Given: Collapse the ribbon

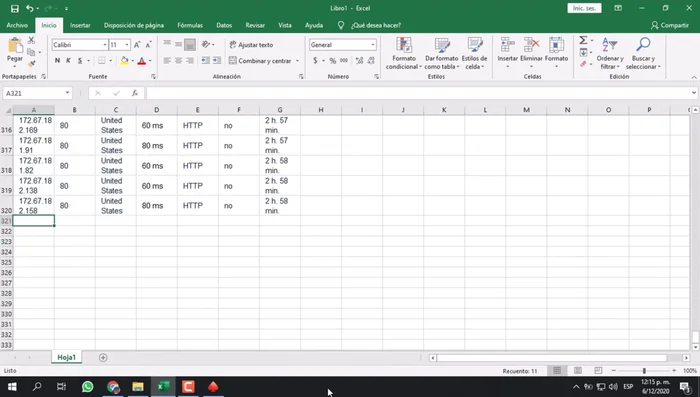Looking at the screenshot, I should [x=694, y=77].
